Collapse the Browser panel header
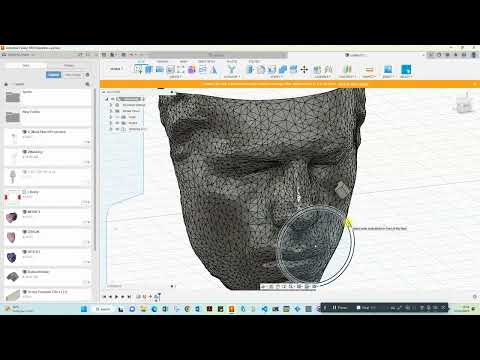Screen dimensions: 480x360 104,92
